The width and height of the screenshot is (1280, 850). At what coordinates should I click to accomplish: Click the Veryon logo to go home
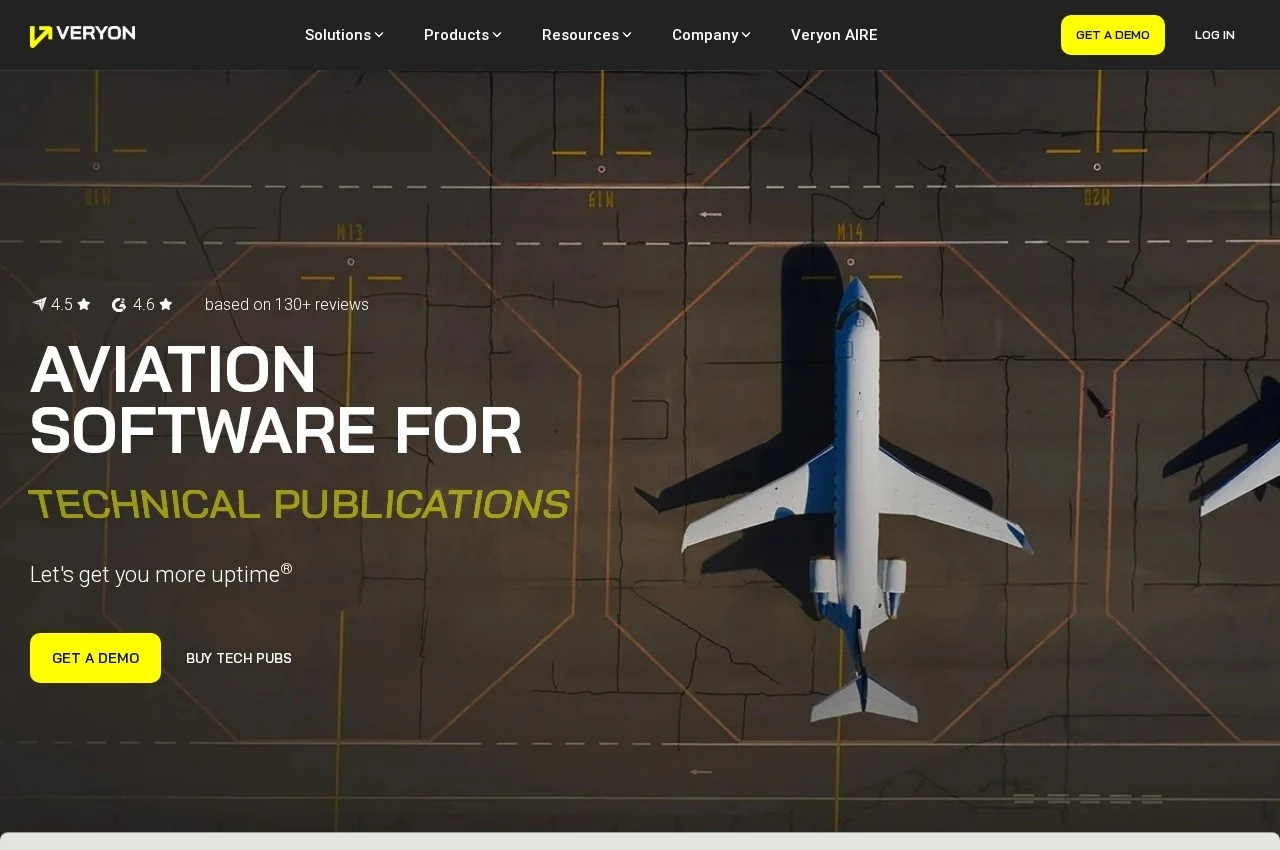tap(83, 35)
